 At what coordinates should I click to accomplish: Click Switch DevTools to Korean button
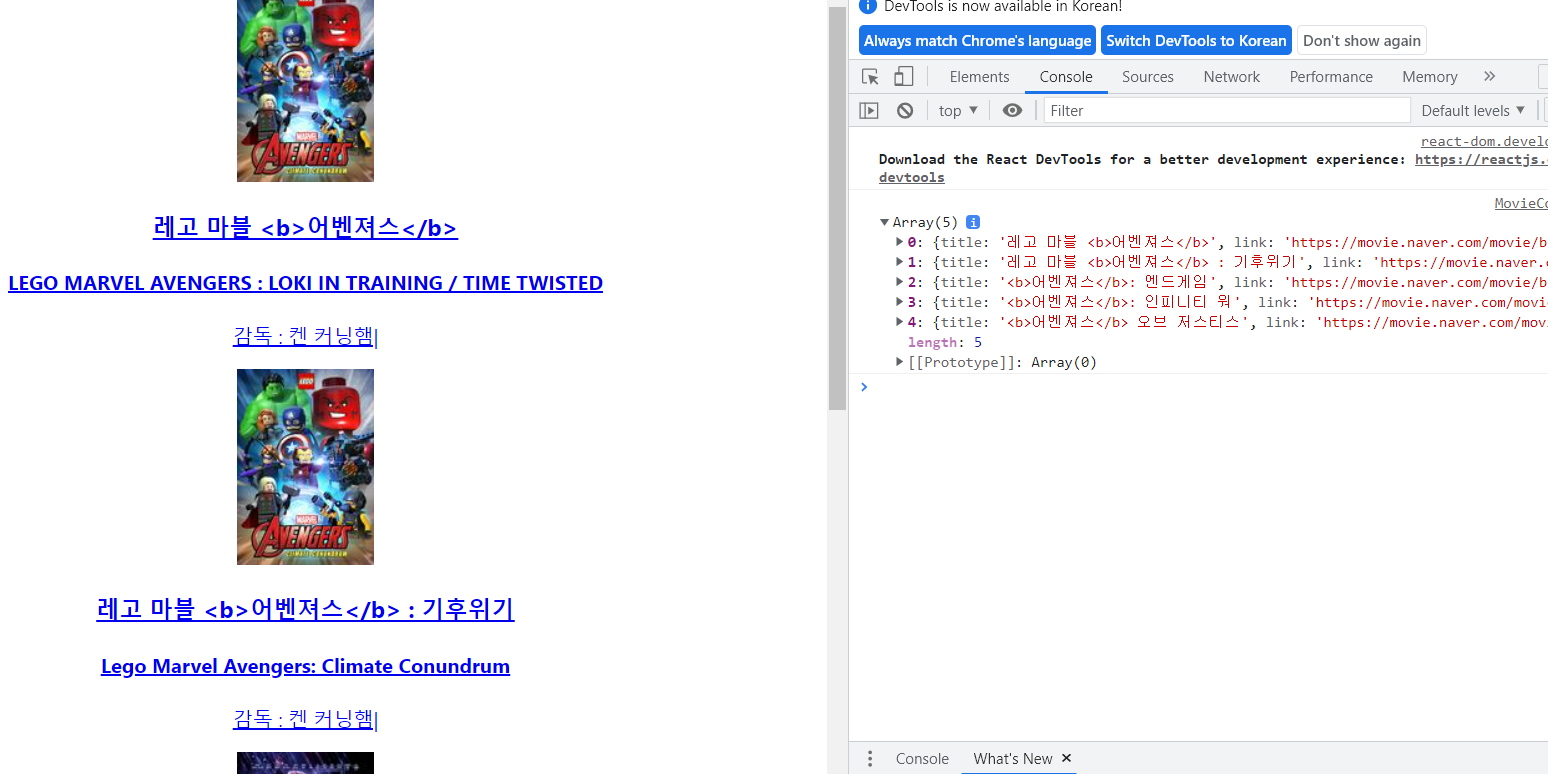[1196, 41]
